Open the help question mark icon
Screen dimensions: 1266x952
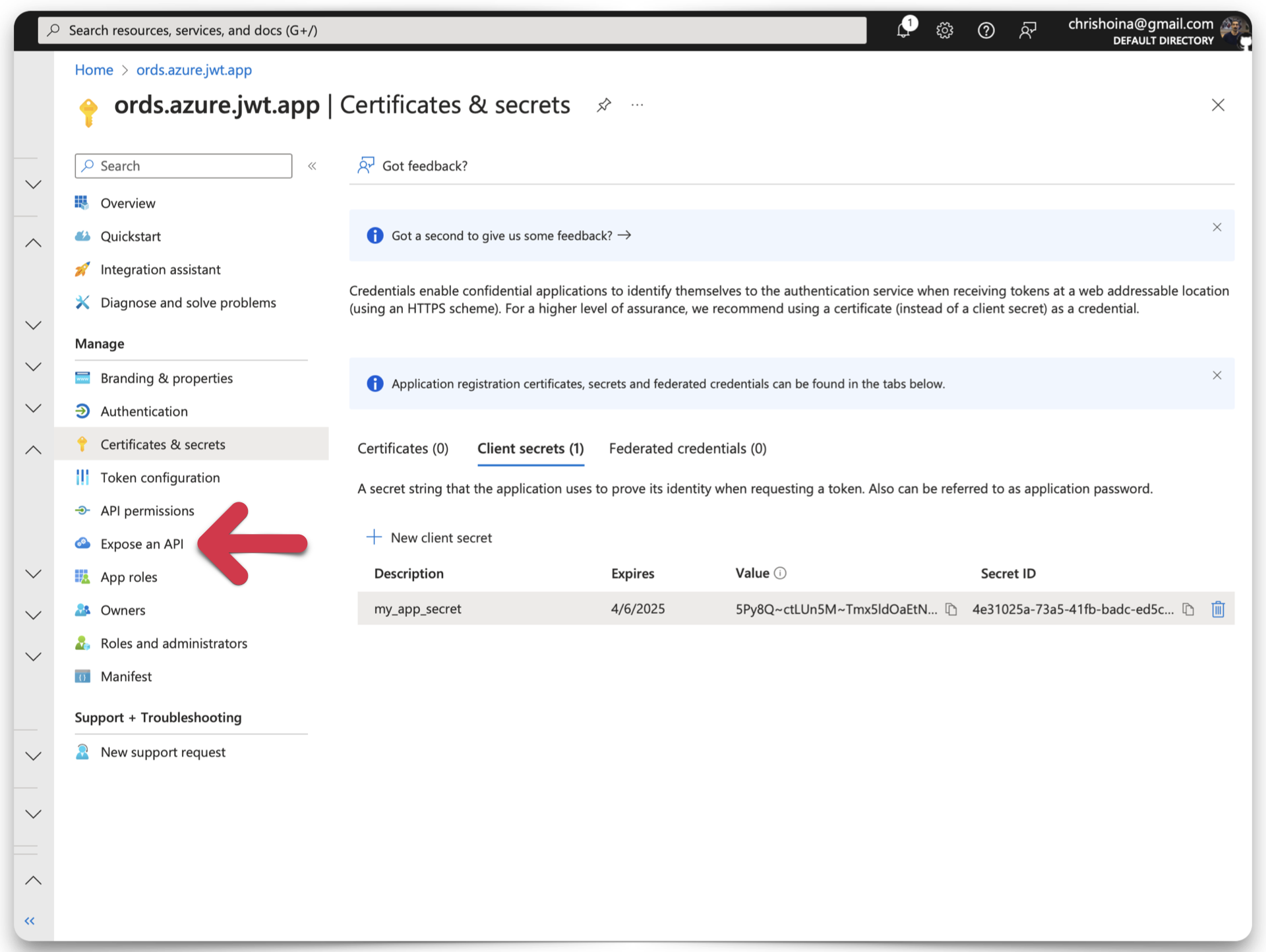(986, 30)
